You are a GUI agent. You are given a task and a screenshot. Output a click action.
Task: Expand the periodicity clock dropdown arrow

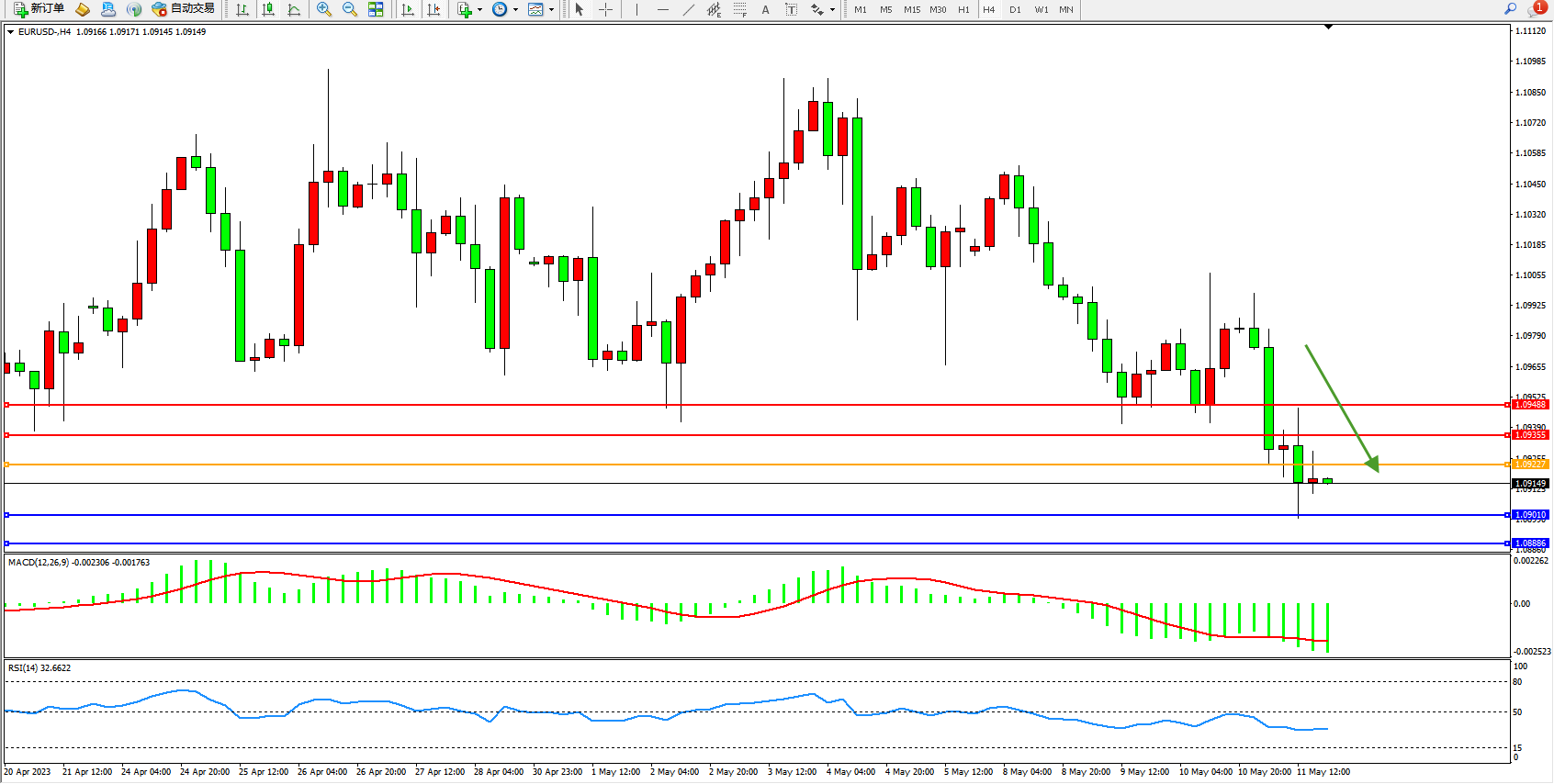tap(515, 9)
